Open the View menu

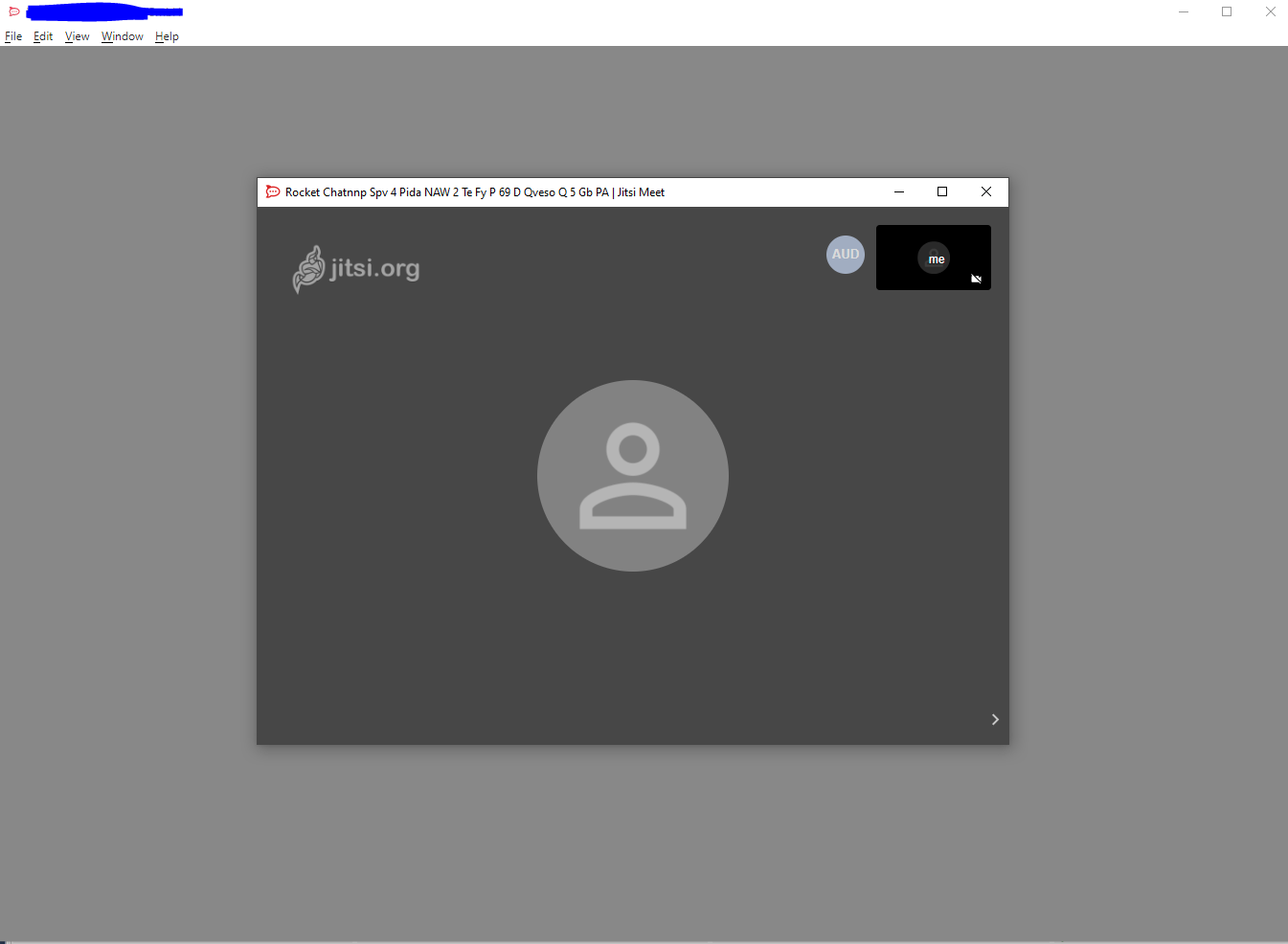pos(78,36)
